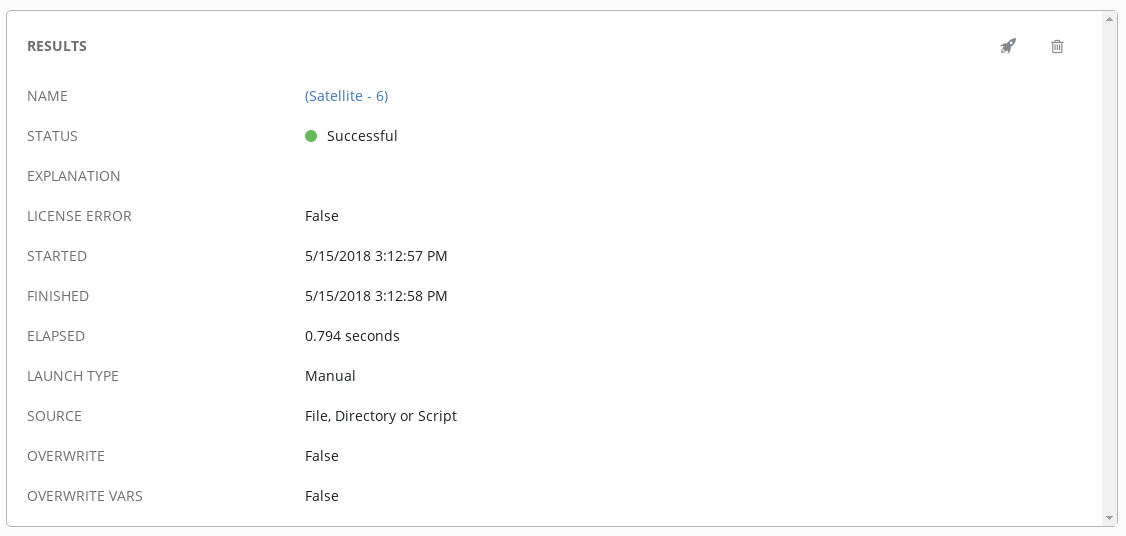Click the NAME field label
Viewport: 1126px width, 536px height.
coord(47,96)
